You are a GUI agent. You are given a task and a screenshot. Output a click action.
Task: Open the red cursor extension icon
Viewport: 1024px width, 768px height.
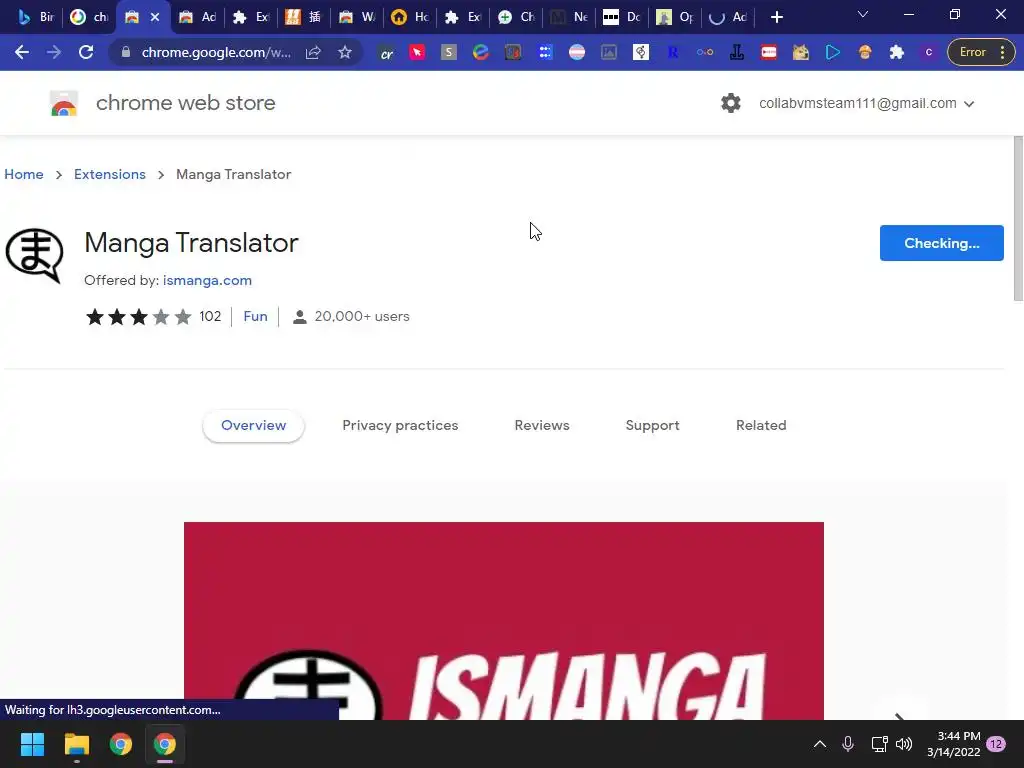point(417,52)
